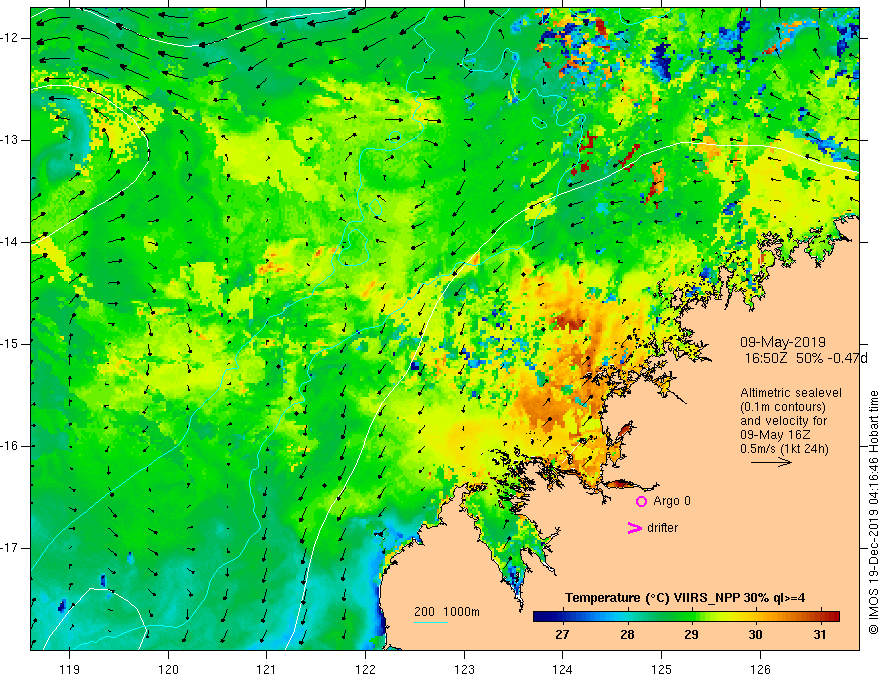This screenshot has height=680, width=880.
Task: Click the longitude axis label 126
Action: [x=760, y=669]
